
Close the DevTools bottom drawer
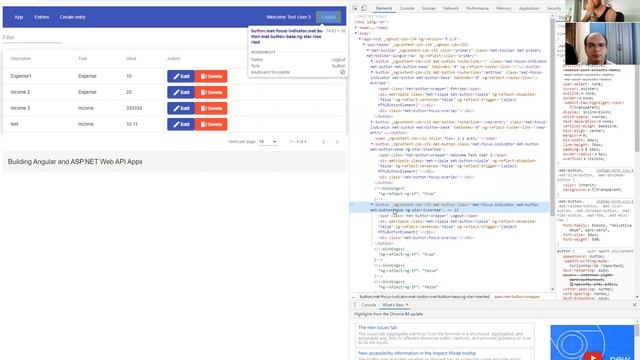tap(634, 305)
